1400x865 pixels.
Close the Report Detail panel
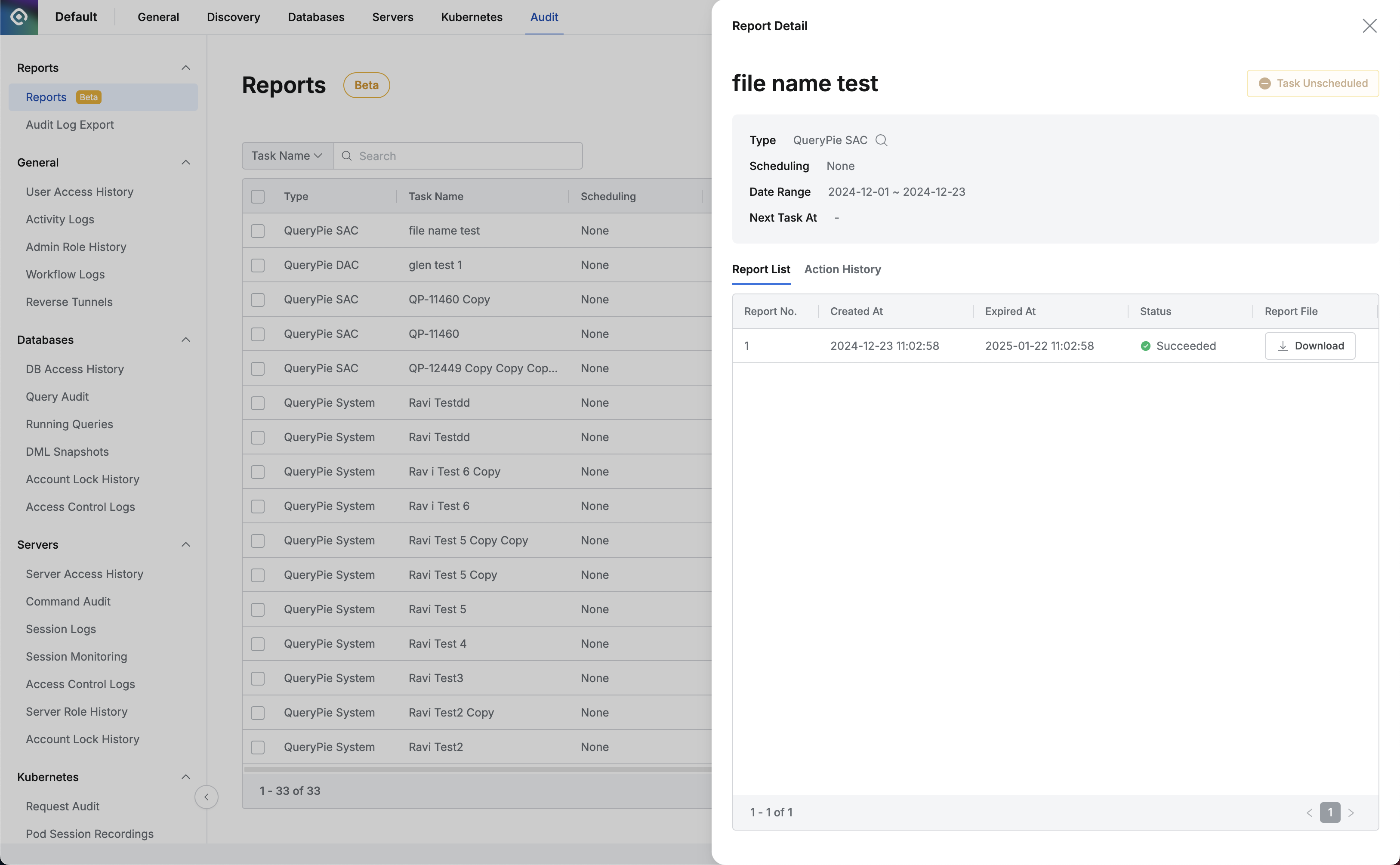[1369, 26]
